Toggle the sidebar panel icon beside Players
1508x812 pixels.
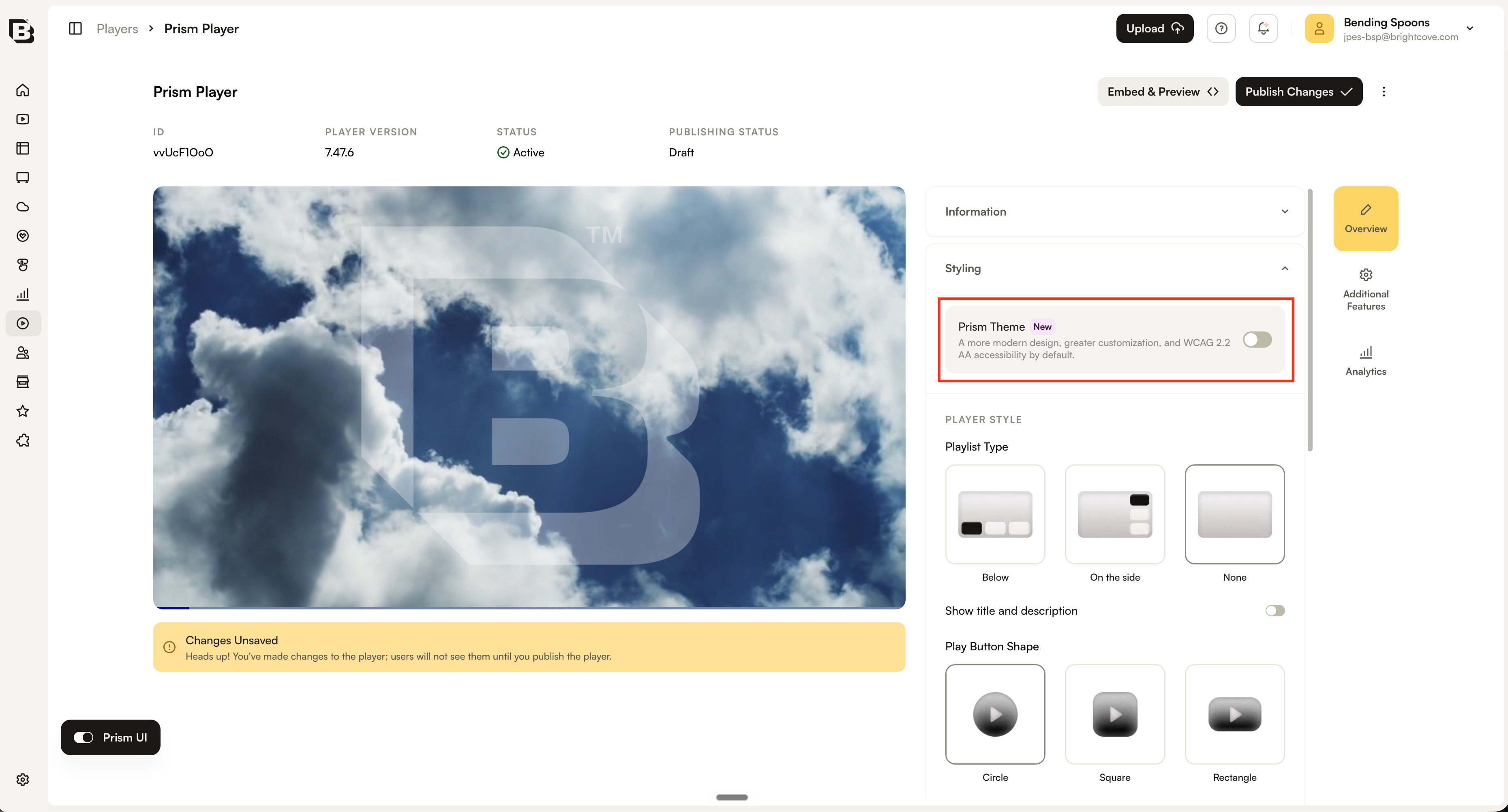(75, 29)
